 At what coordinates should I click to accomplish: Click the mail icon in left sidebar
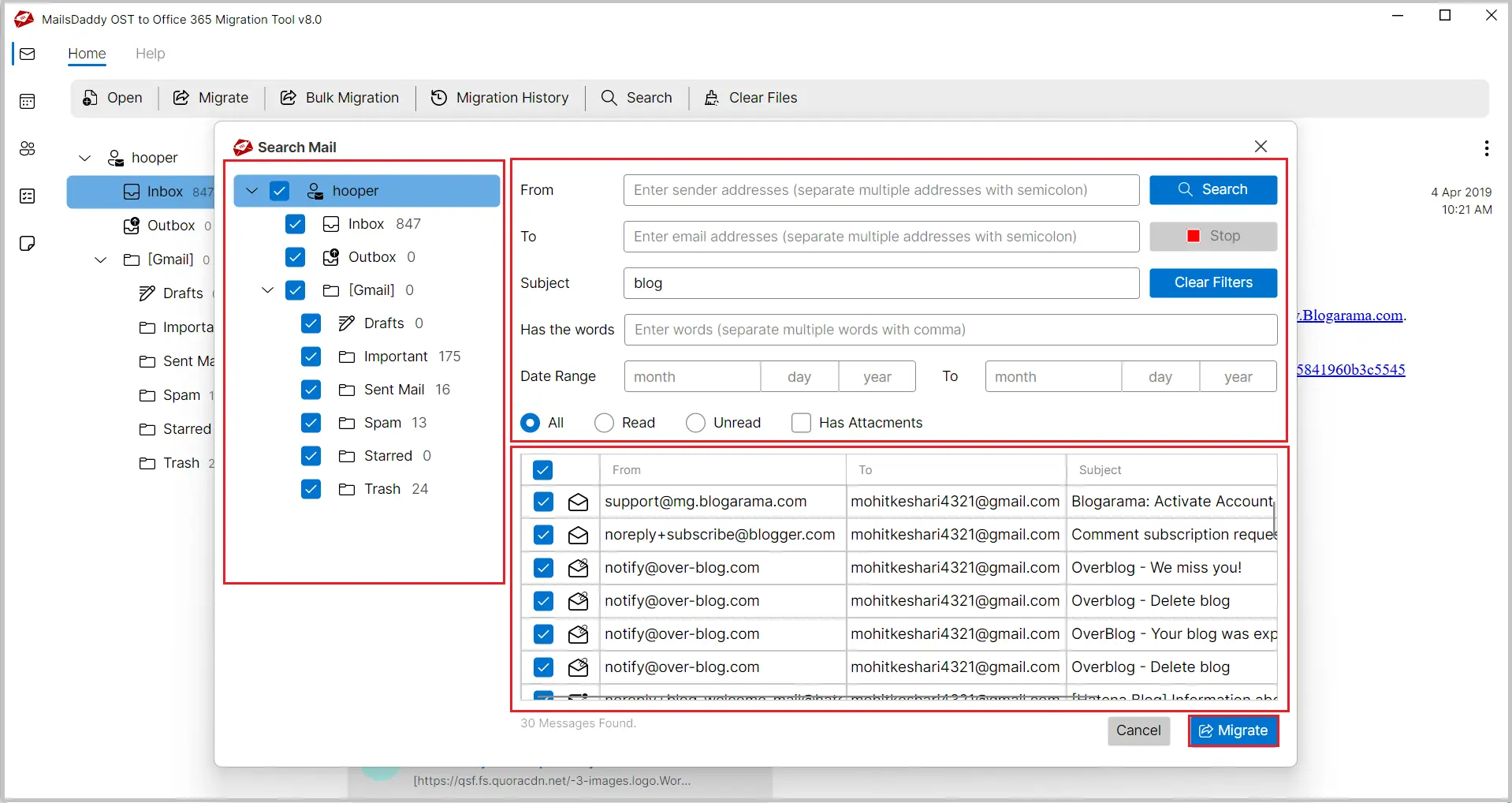pyautogui.click(x=28, y=54)
